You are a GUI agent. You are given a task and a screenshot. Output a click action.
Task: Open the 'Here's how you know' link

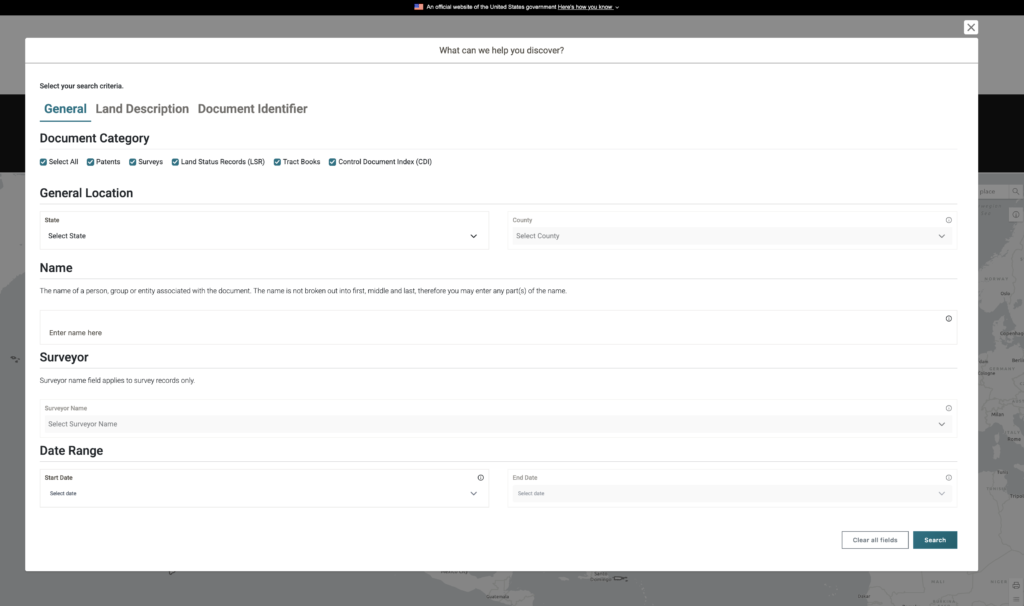(585, 7)
